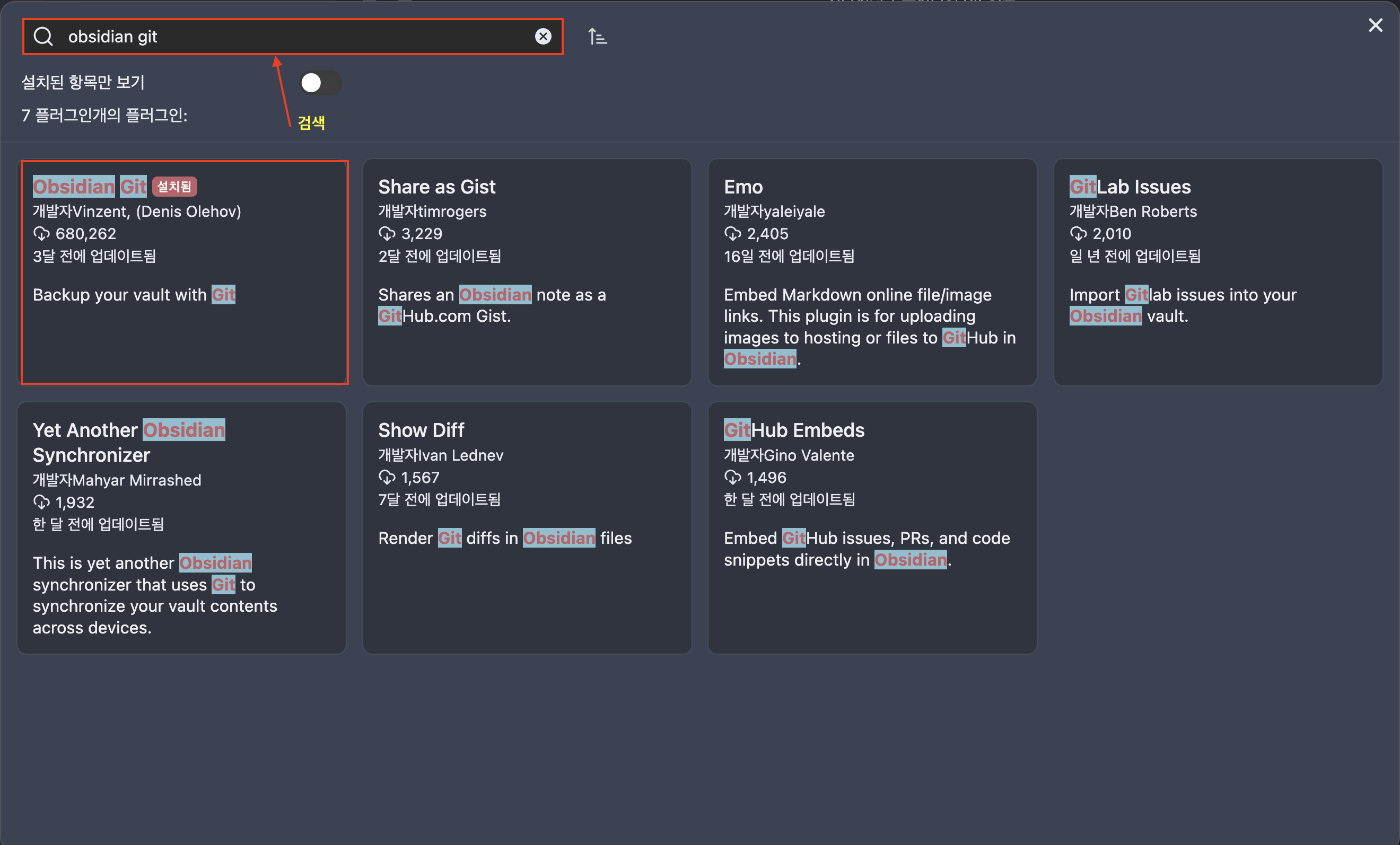The image size is (1400, 845).
Task: Click the installed badge on Obsidian Git
Action: (174, 186)
